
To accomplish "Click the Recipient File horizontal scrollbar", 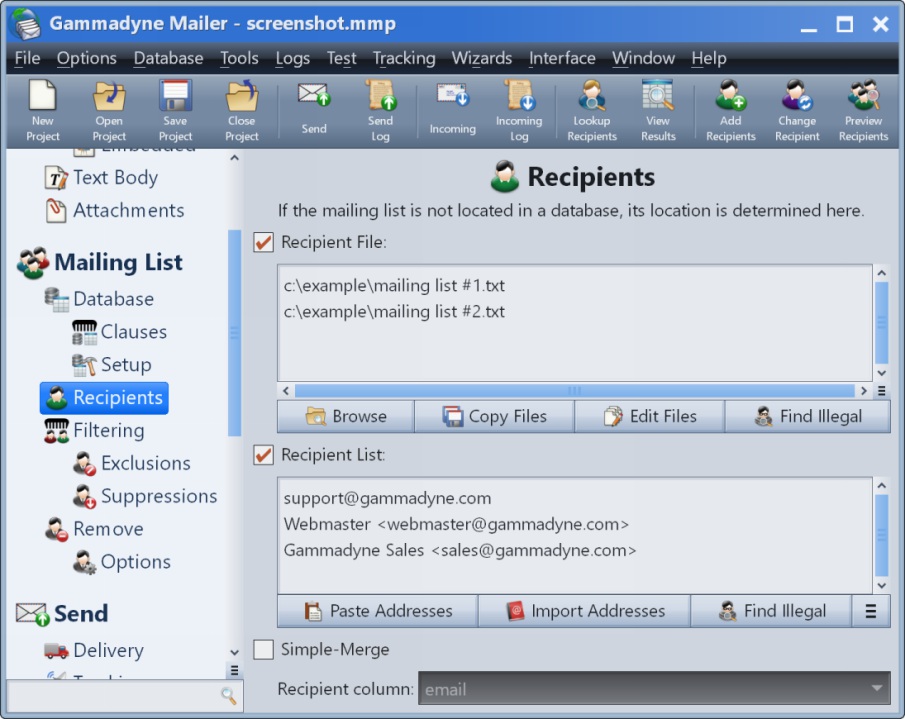I will pos(574,391).
